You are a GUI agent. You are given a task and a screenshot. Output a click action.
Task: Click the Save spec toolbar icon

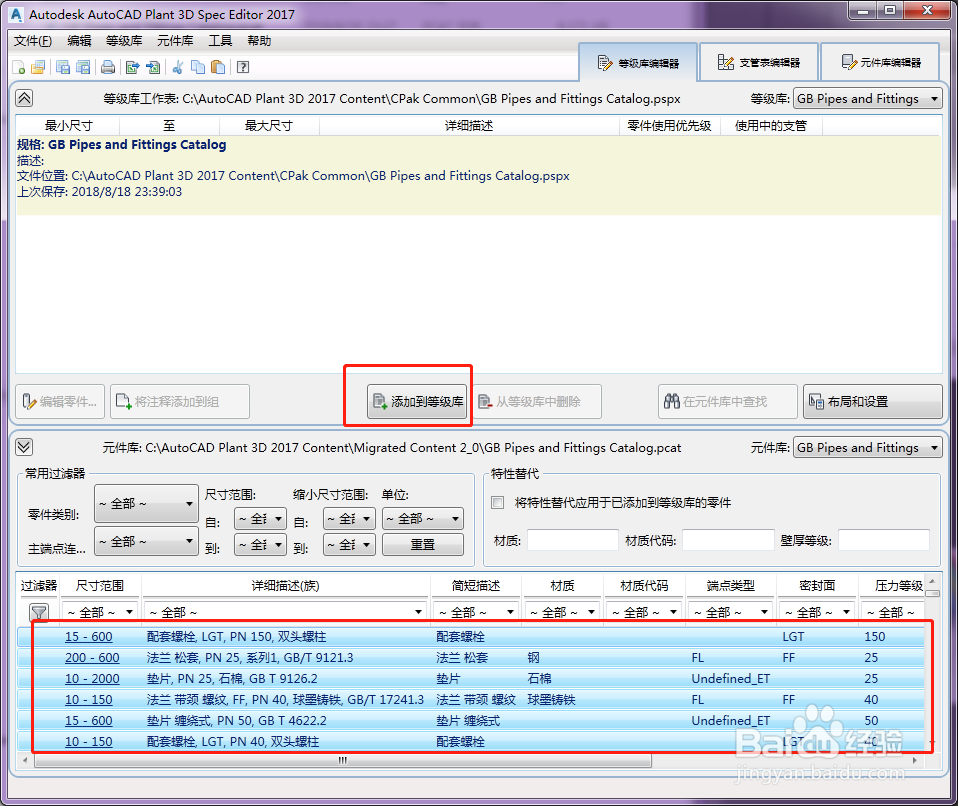coord(63,67)
